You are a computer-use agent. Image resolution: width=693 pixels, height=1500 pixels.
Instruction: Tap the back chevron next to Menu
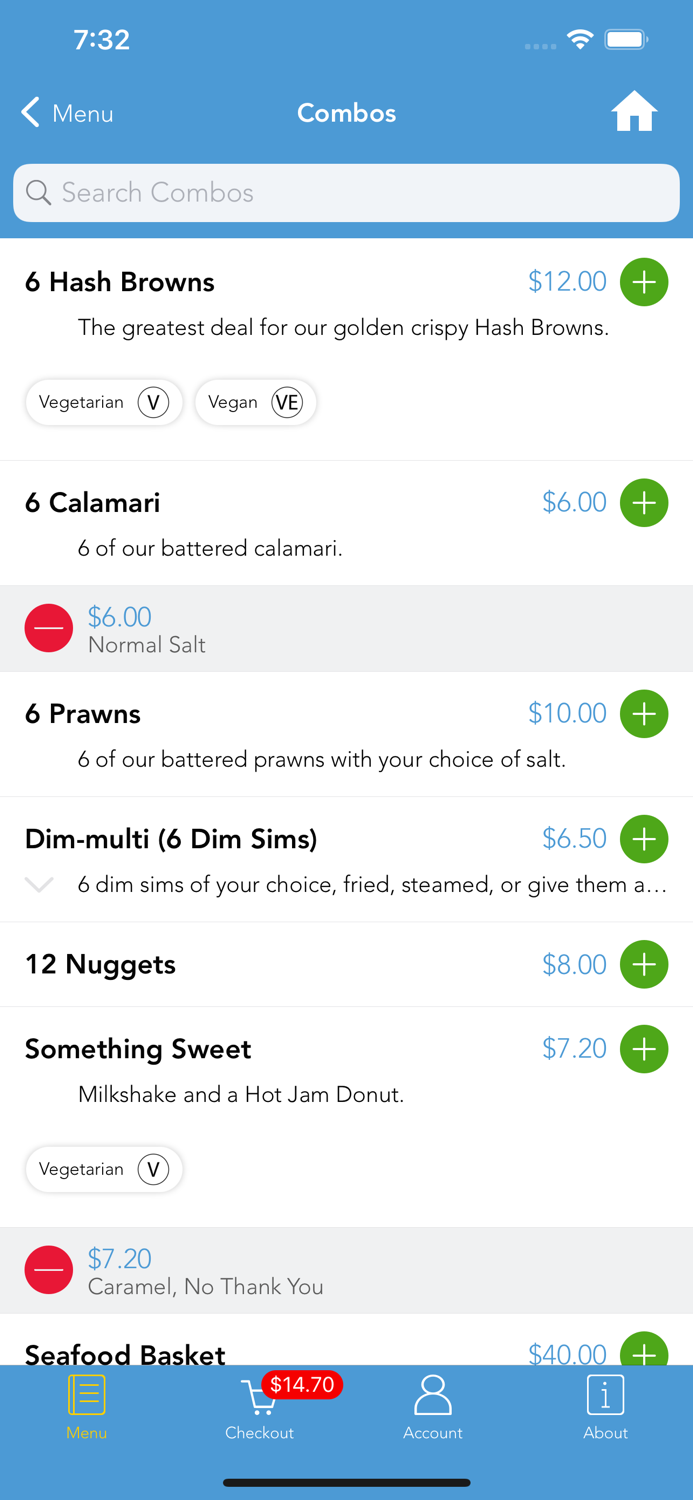(29, 113)
